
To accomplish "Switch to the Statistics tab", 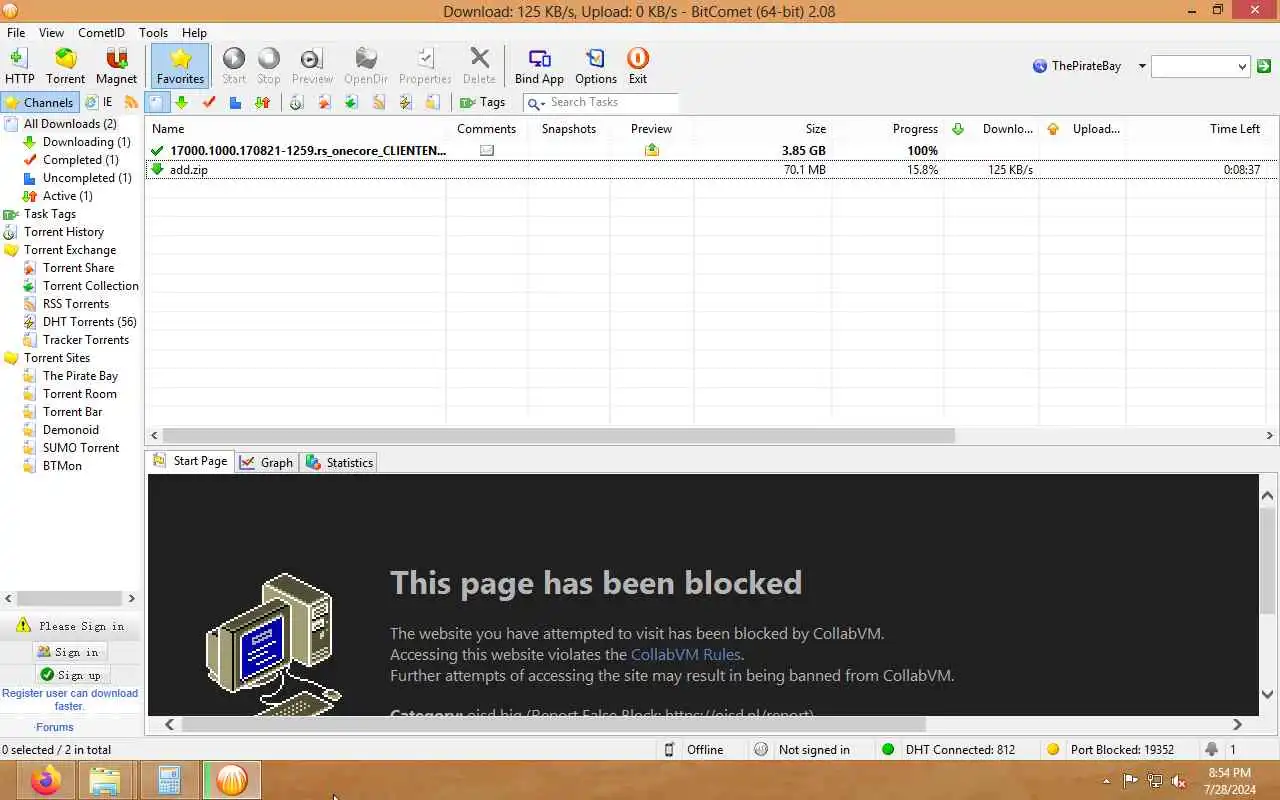I will pyautogui.click(x=340, y=462).
